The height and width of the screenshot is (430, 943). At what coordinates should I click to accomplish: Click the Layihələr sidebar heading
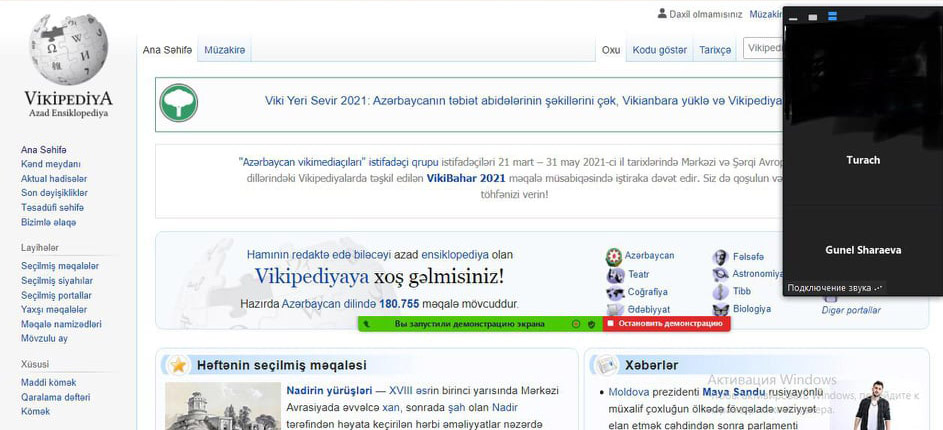click(40, 248)
